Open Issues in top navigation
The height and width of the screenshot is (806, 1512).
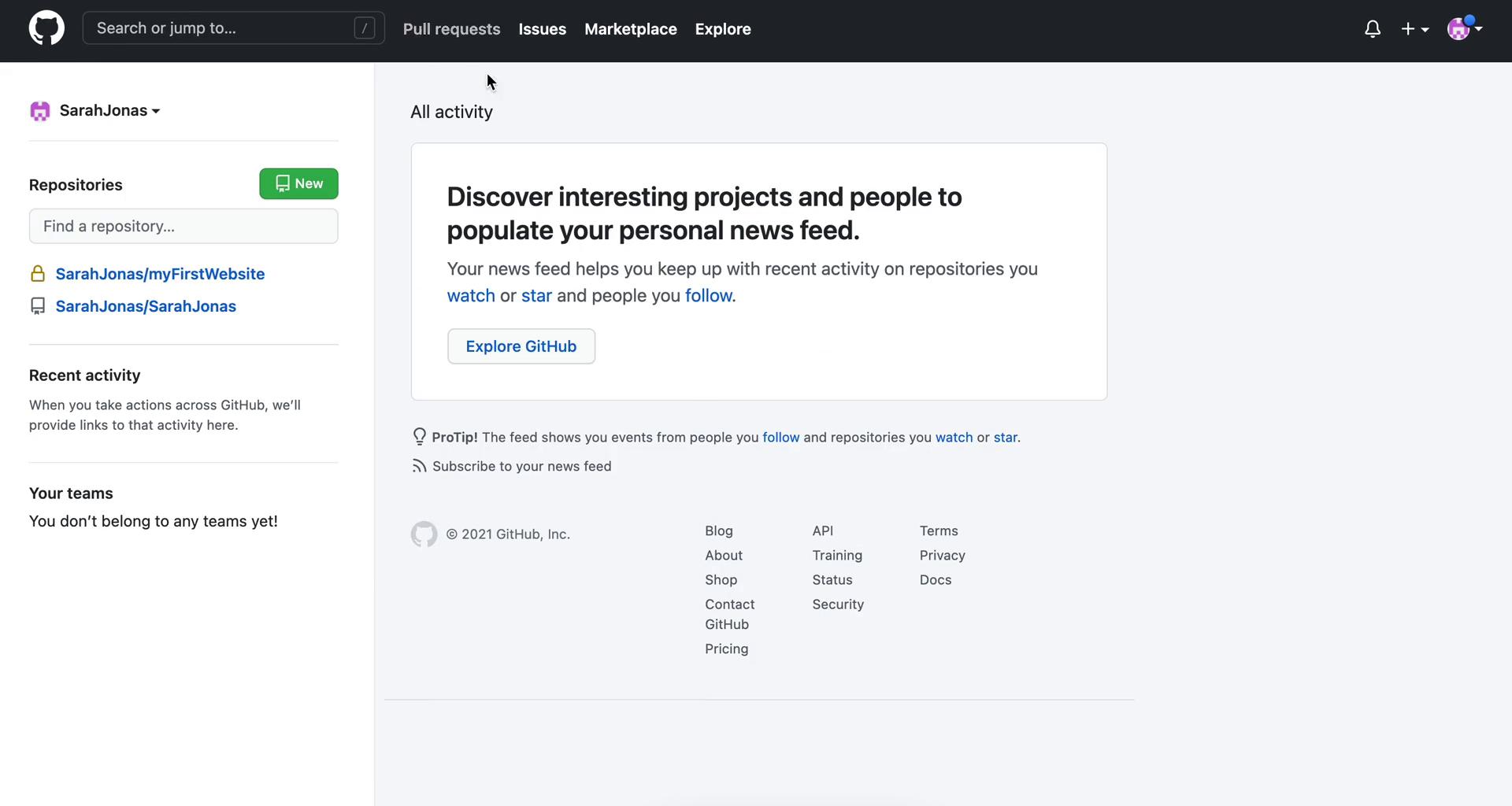542,29
